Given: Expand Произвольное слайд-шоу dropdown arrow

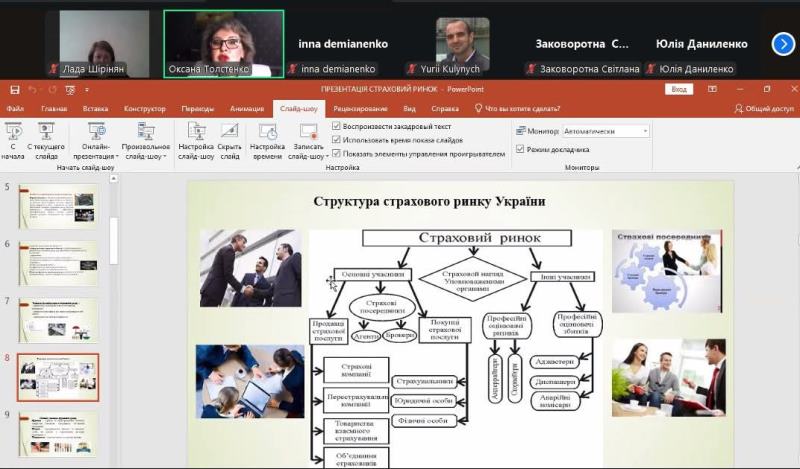Looking at the screenshot, I should (x=165, y=157).
